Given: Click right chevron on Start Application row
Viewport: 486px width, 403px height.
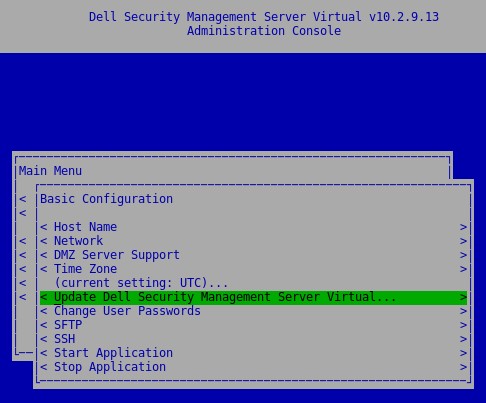Looking at the screenshot, I should coord(463,353).
